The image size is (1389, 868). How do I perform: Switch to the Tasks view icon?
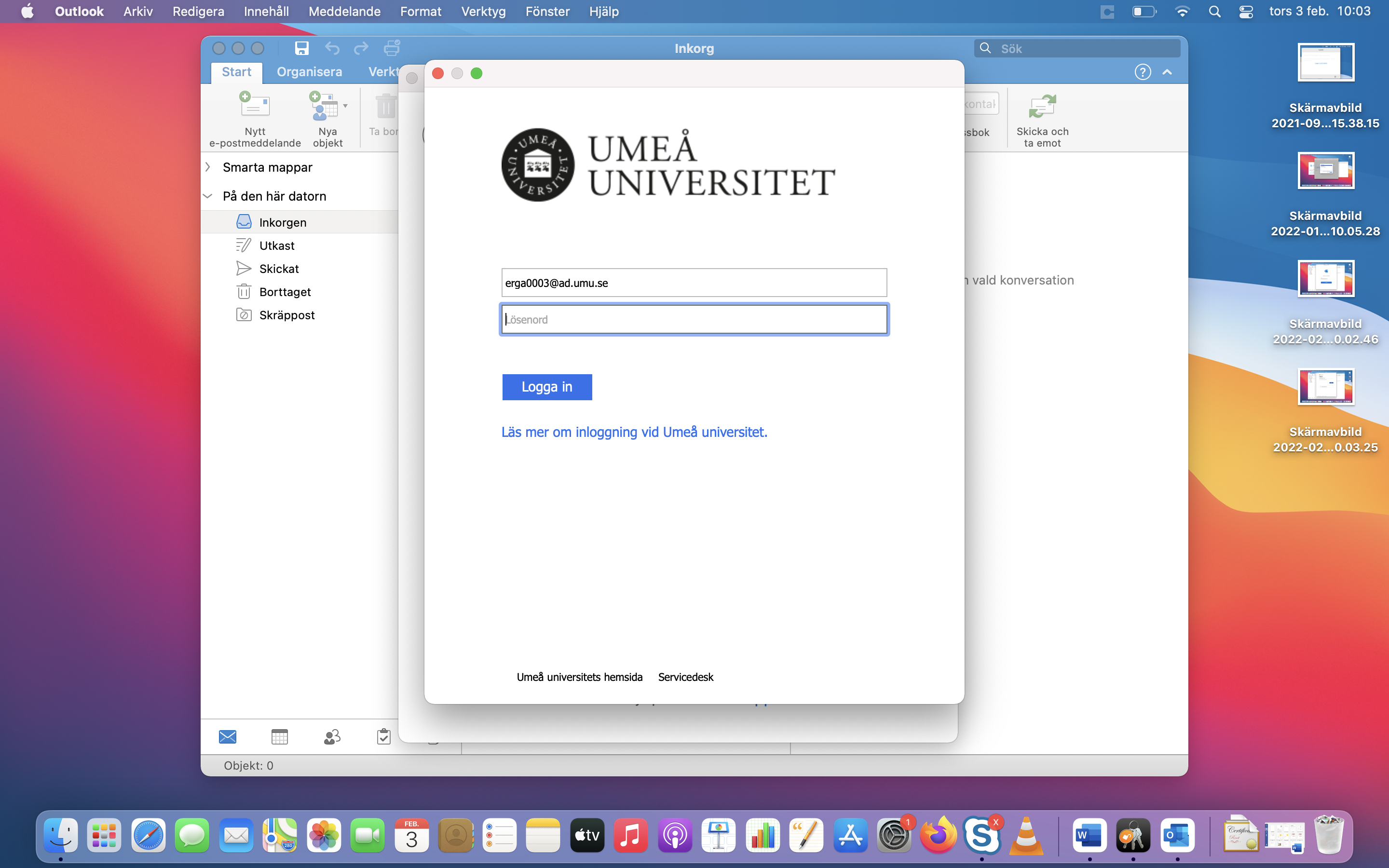click(384, 736)
